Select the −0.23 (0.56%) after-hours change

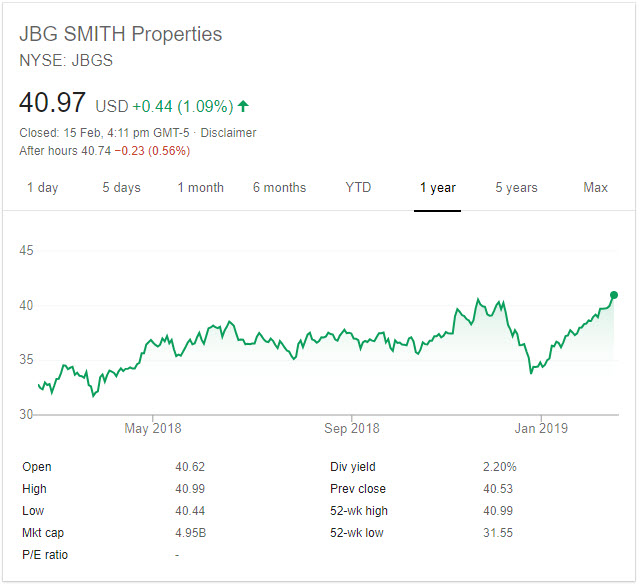(152, 151)
